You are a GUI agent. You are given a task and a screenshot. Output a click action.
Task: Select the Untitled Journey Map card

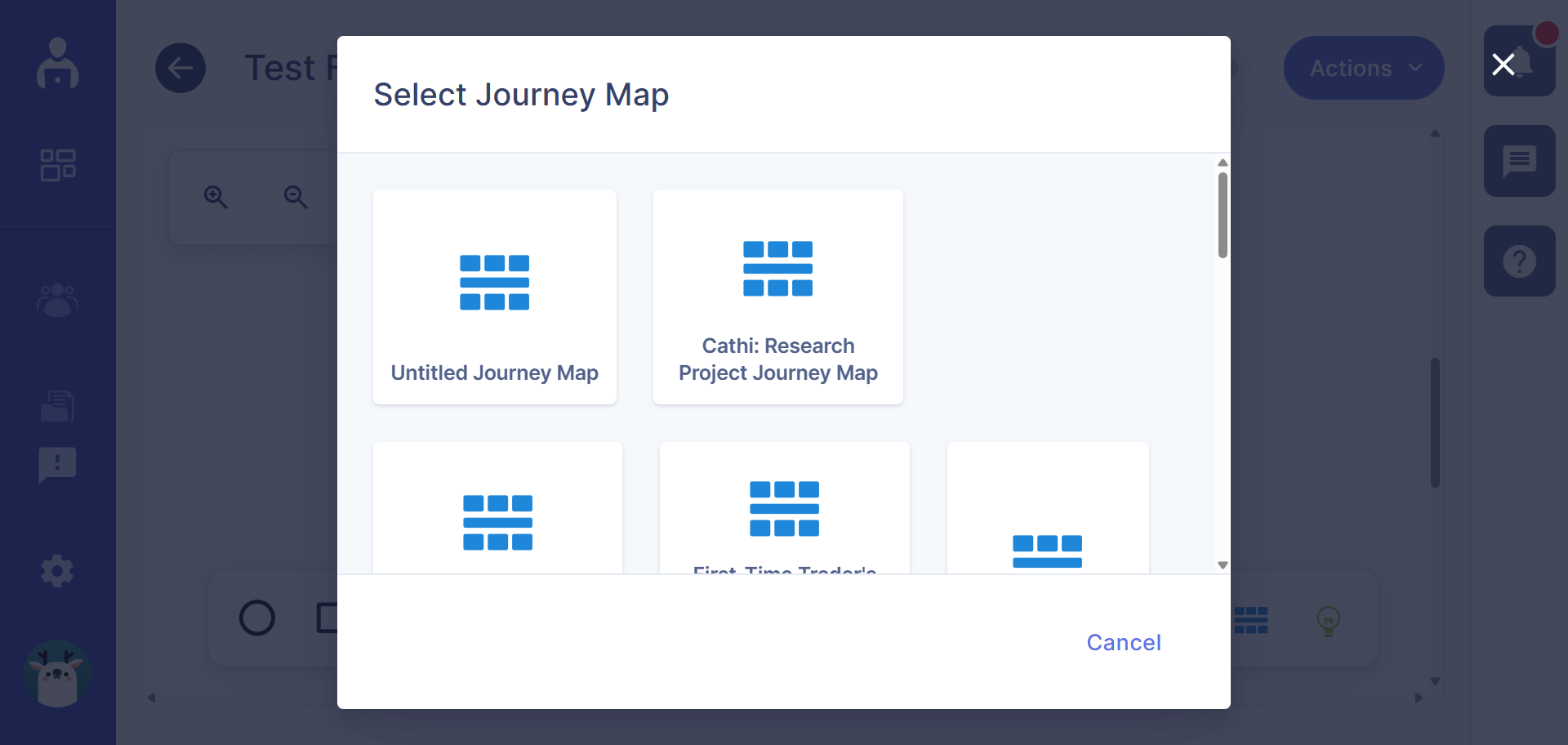click(x=494, y=297)
